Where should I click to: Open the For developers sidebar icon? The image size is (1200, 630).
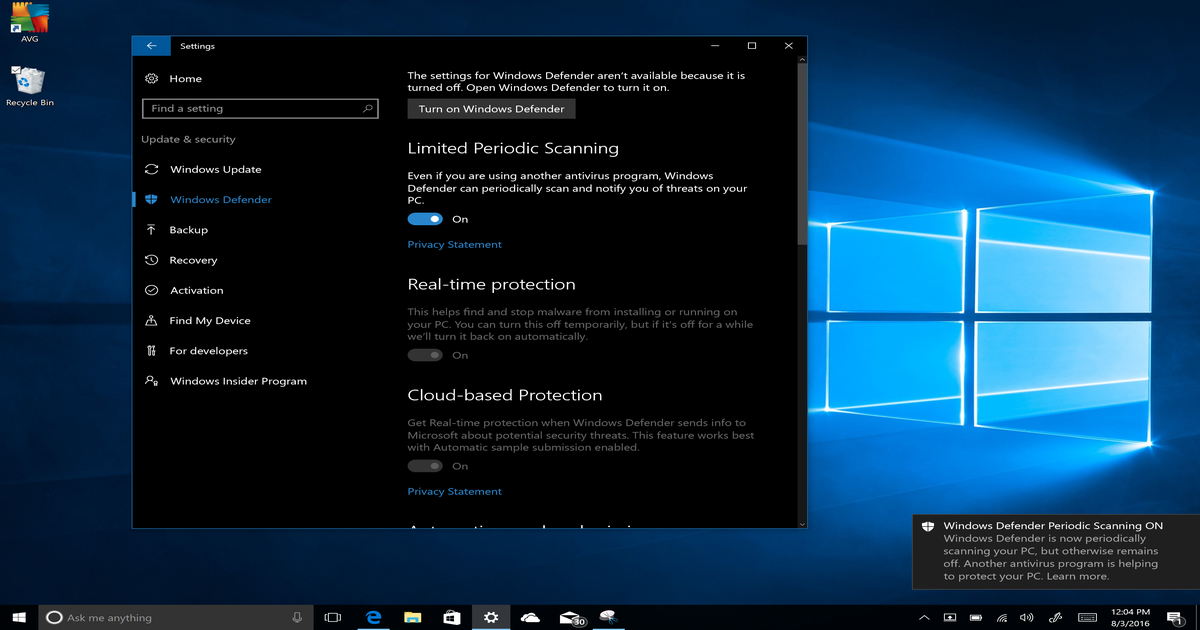(151, 350)
